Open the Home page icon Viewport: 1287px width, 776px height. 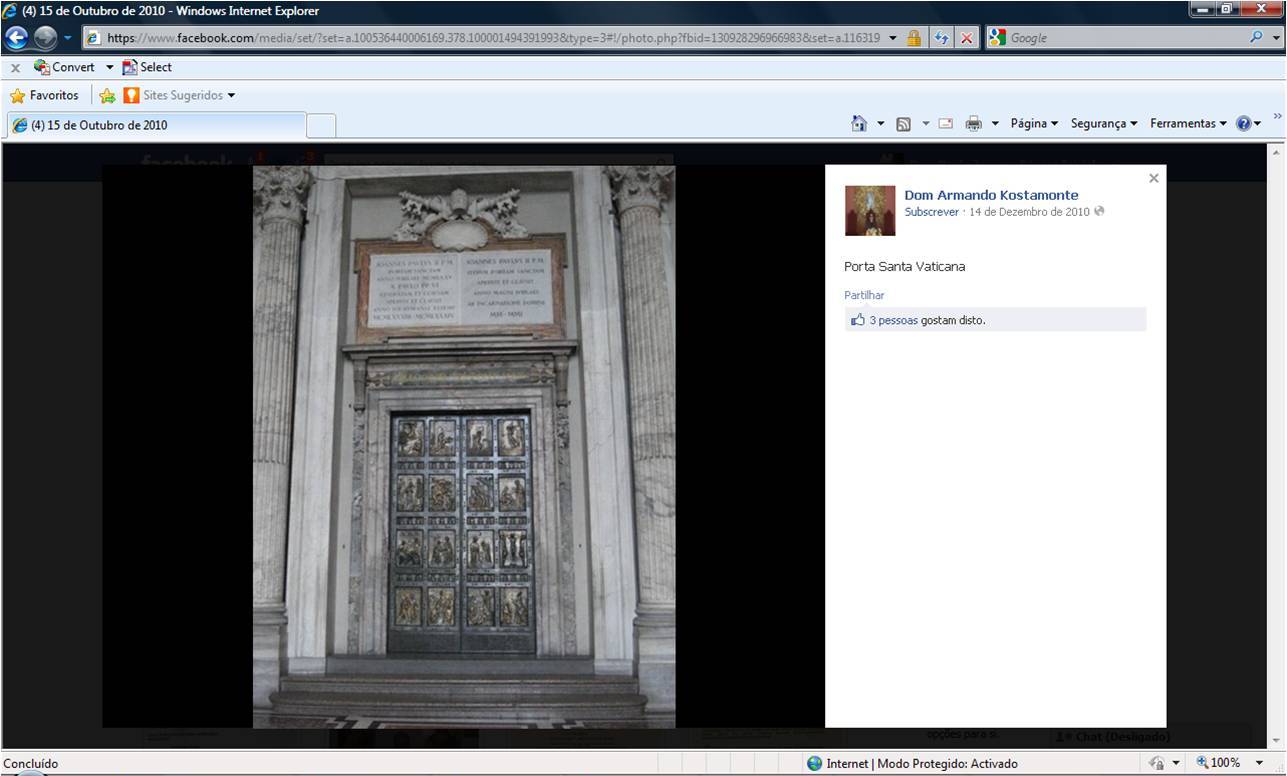858,124
